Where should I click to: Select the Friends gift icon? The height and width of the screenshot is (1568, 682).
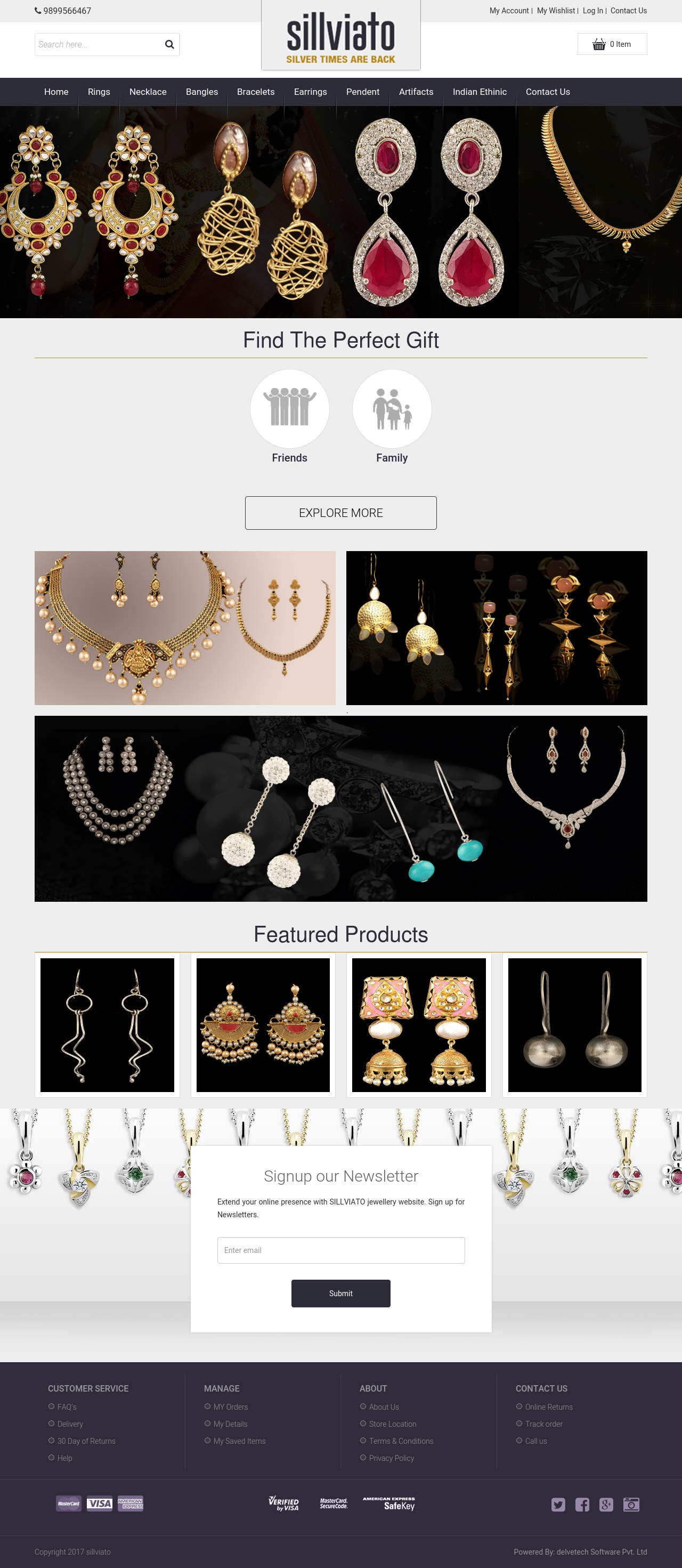[290, 408]
